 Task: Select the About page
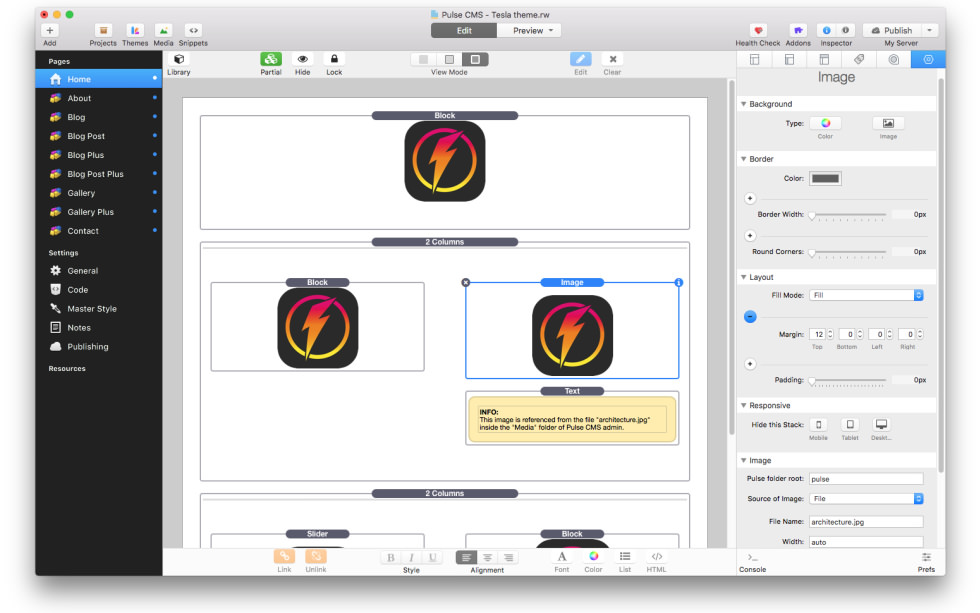click(x=99, y=98)
